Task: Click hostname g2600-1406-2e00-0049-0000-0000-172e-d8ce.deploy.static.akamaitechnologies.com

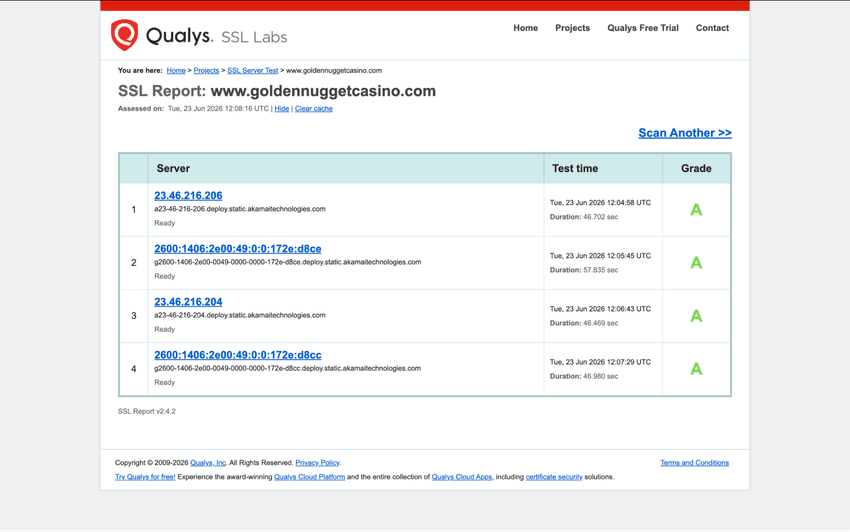Action: click(287, 262)
